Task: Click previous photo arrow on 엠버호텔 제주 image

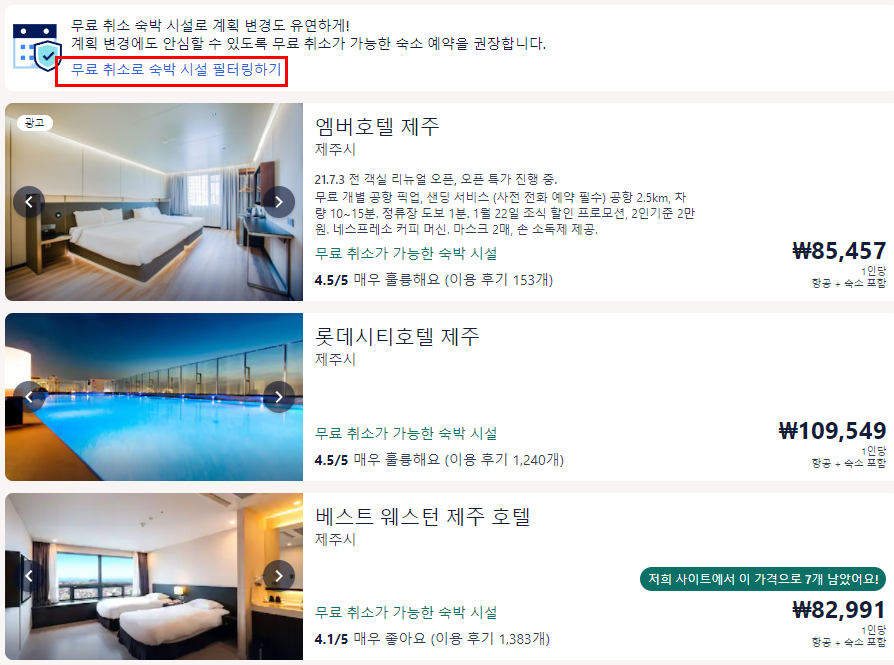Action: click(x=29, y=202)
